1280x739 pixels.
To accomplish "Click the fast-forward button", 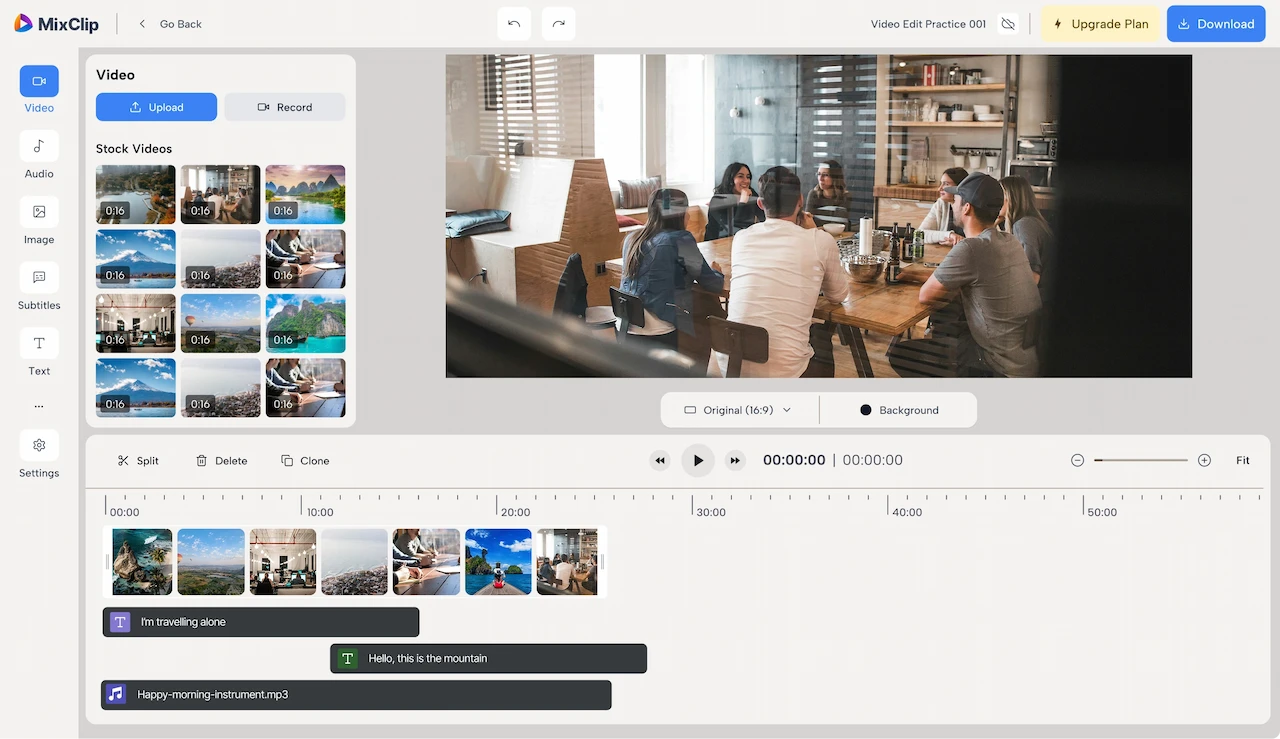I will [735, 461].
